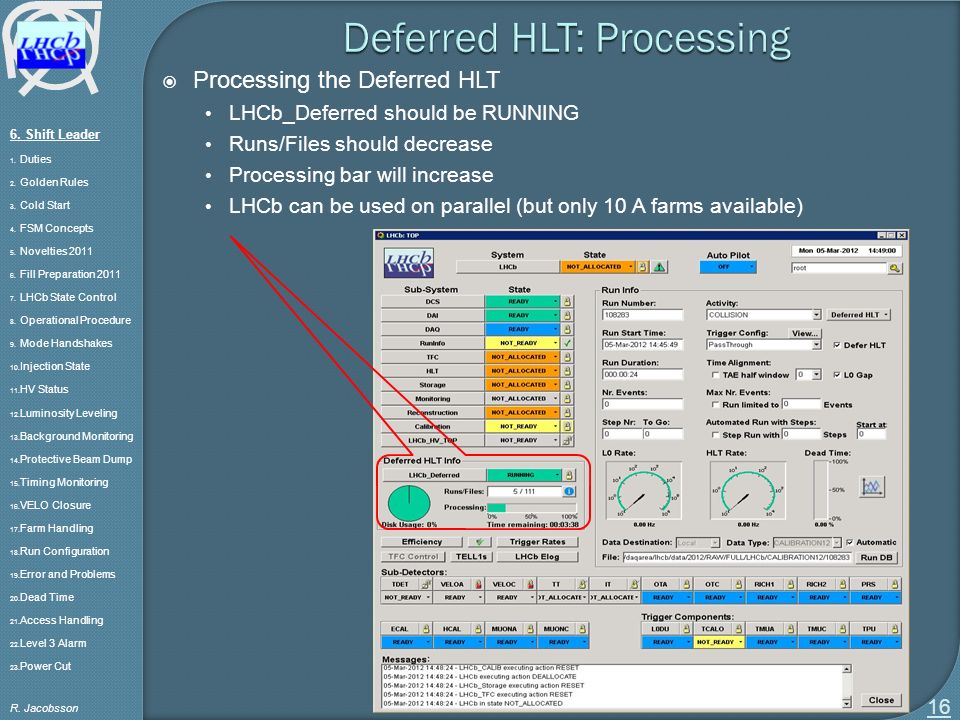The height and width of the screenshot is (720, 960).
Task: Click the TELL1s button
Action: [470, 557]
